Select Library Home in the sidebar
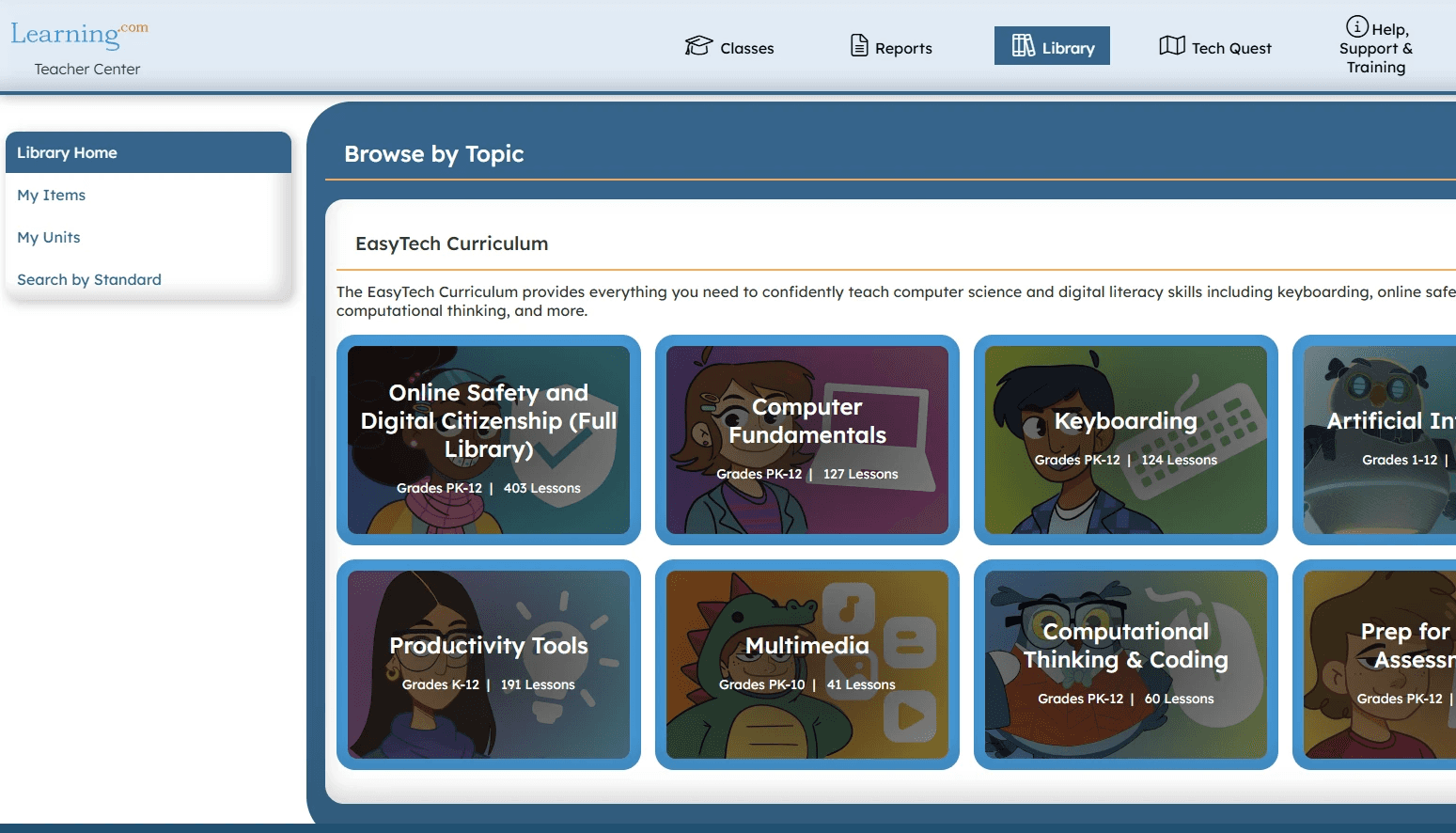1456x833 pixels. pyautogui.click(x=149, y=152)
